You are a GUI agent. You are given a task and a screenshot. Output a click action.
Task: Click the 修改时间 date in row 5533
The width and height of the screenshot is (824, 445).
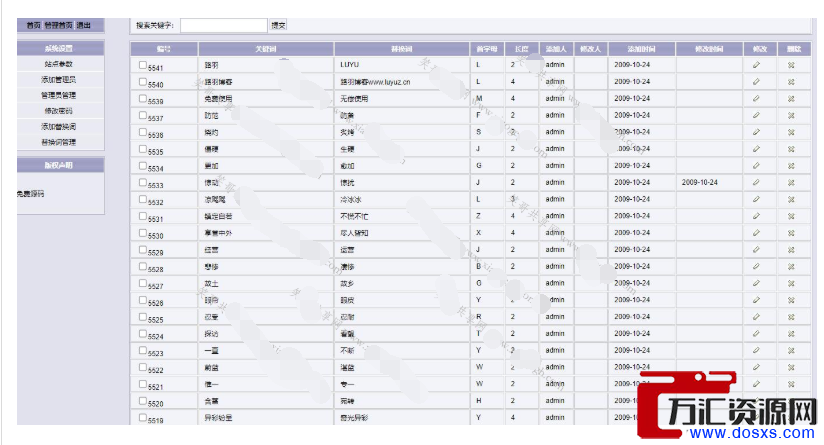(699, 182)
